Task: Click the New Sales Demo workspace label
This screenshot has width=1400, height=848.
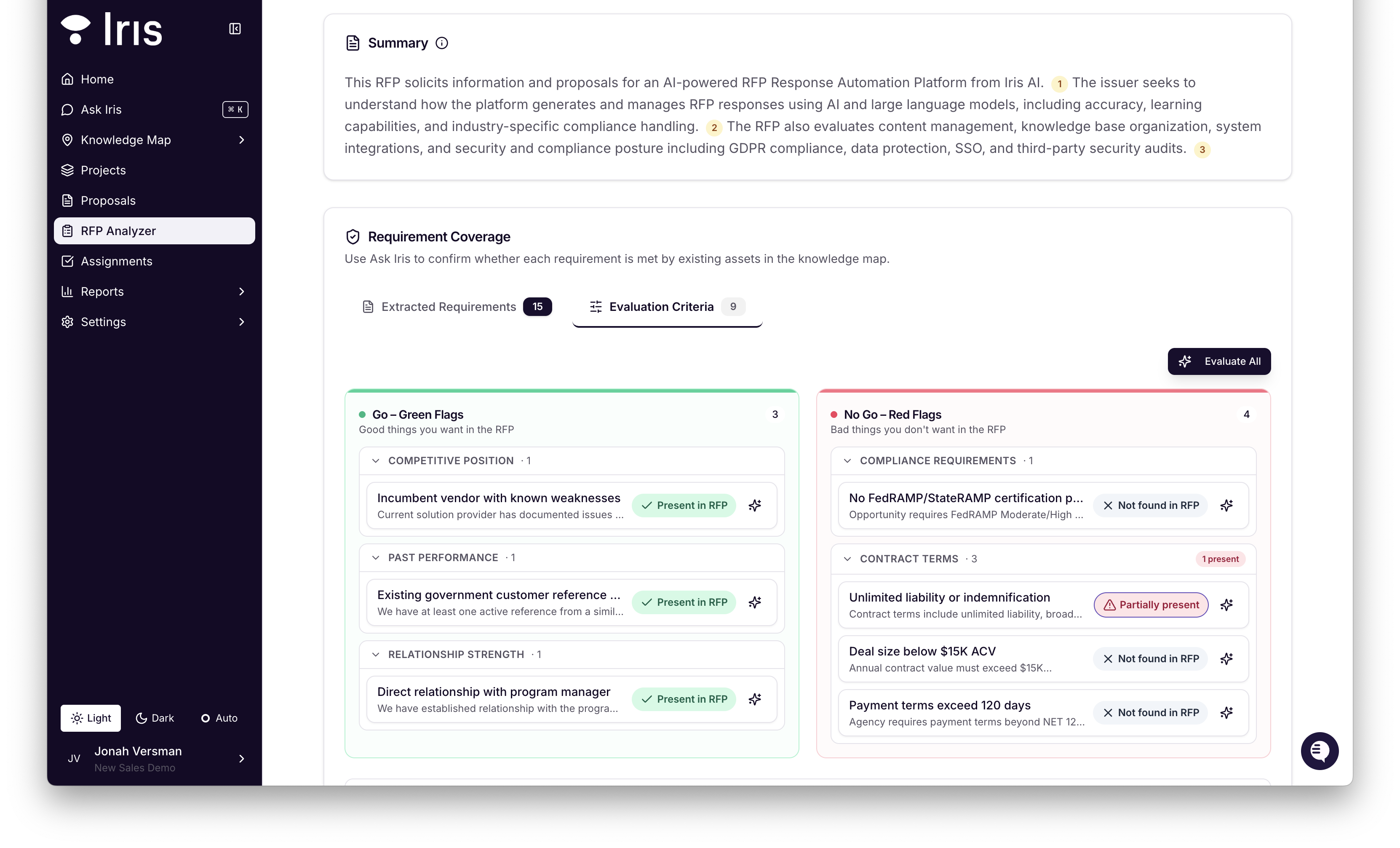Action: click(x=135, y=768)
